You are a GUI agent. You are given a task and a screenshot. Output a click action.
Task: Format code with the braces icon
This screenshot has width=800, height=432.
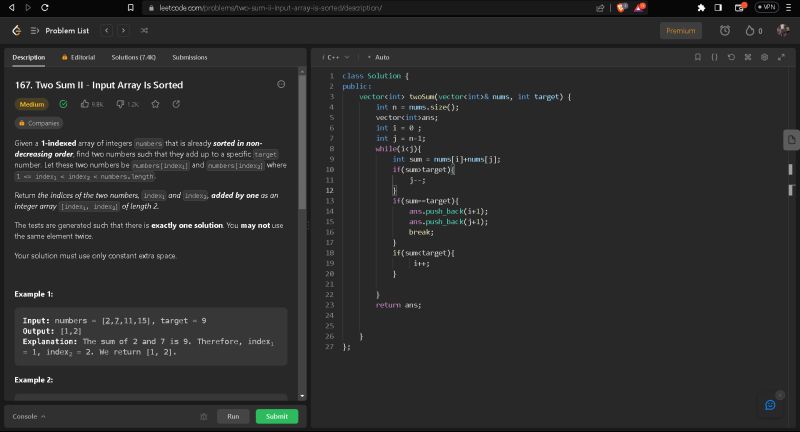(714, 57)
